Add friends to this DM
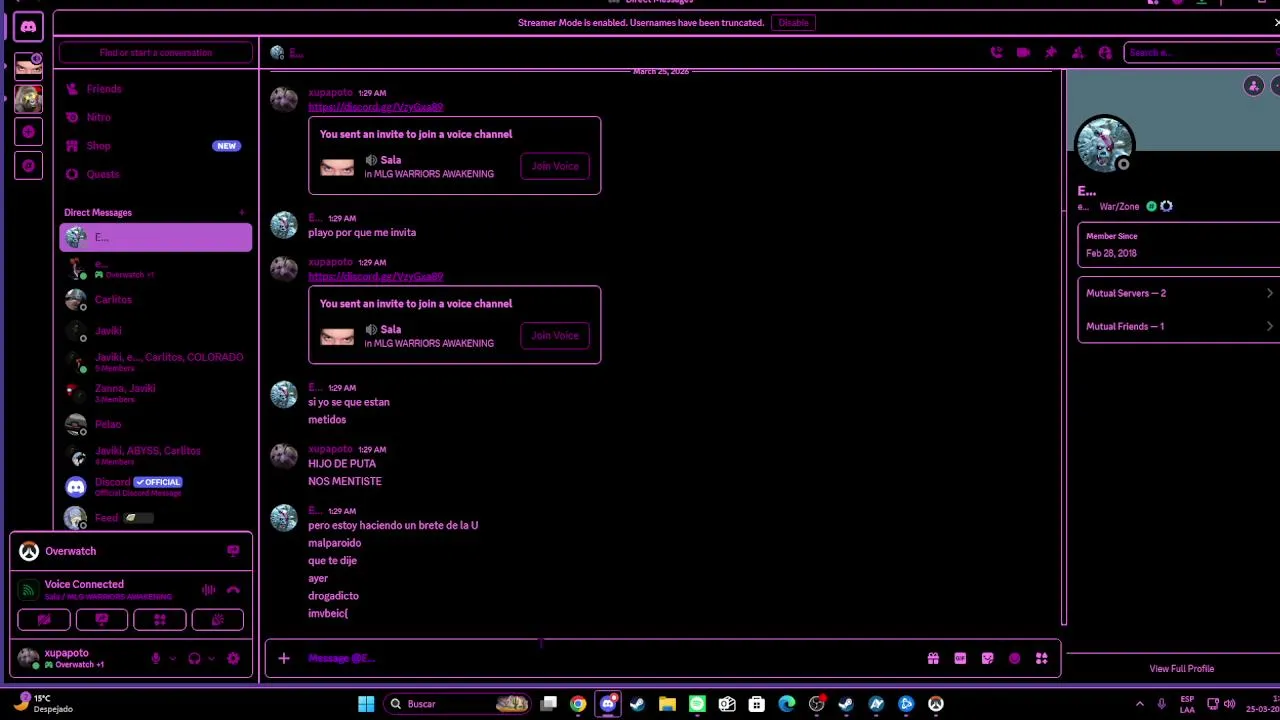This screenshot has height=720, width=1280. [x=1077, y=53]
